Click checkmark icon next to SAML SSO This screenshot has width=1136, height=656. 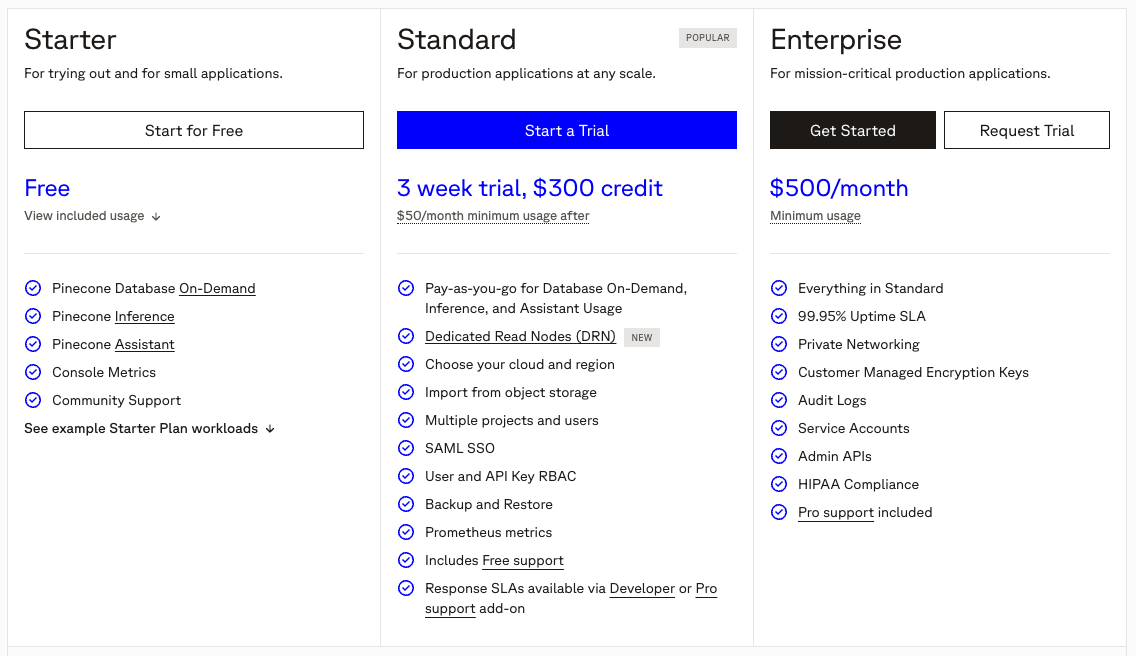coord(406,448)
